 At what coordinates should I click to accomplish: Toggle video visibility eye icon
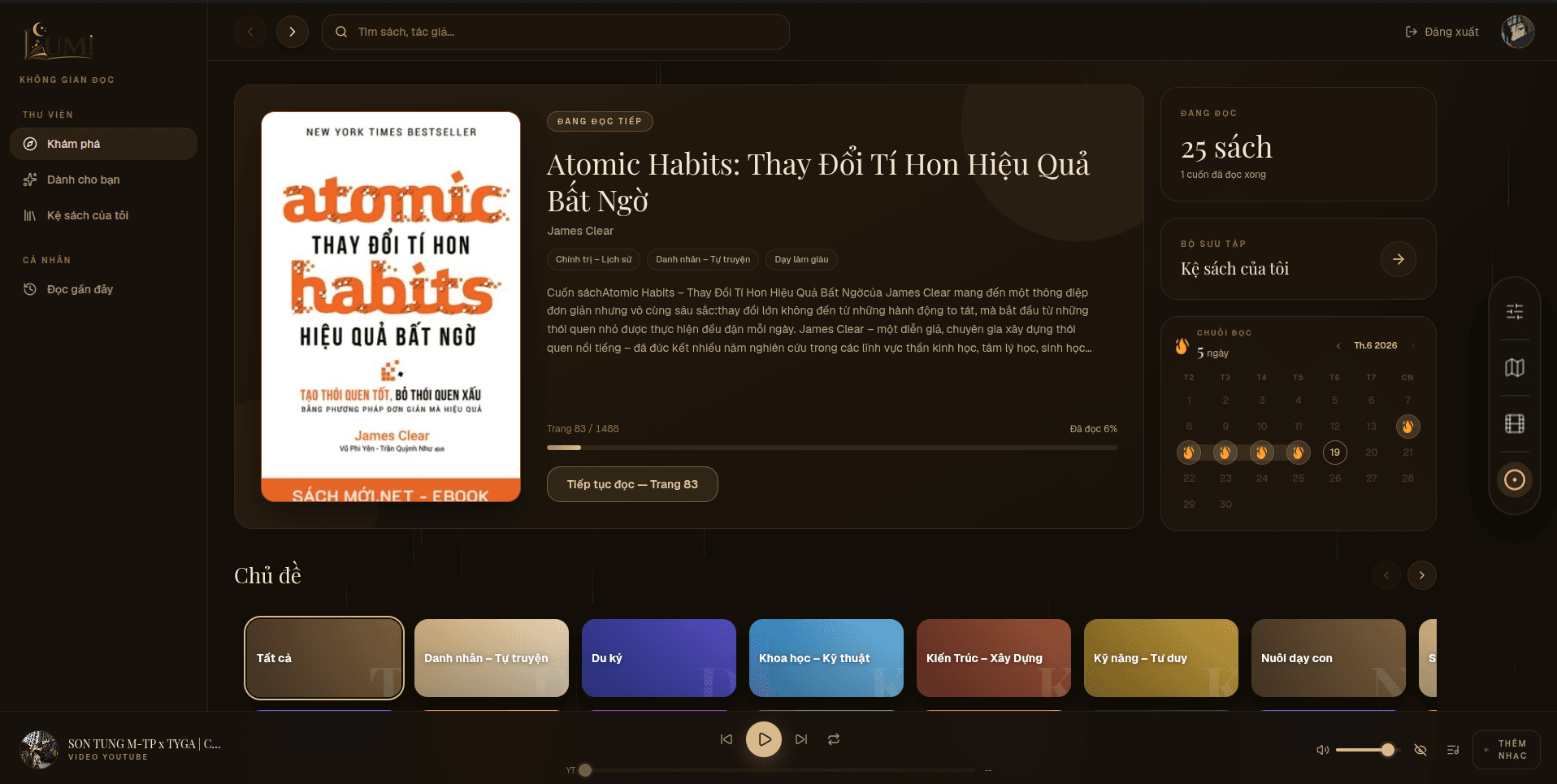1420,750
